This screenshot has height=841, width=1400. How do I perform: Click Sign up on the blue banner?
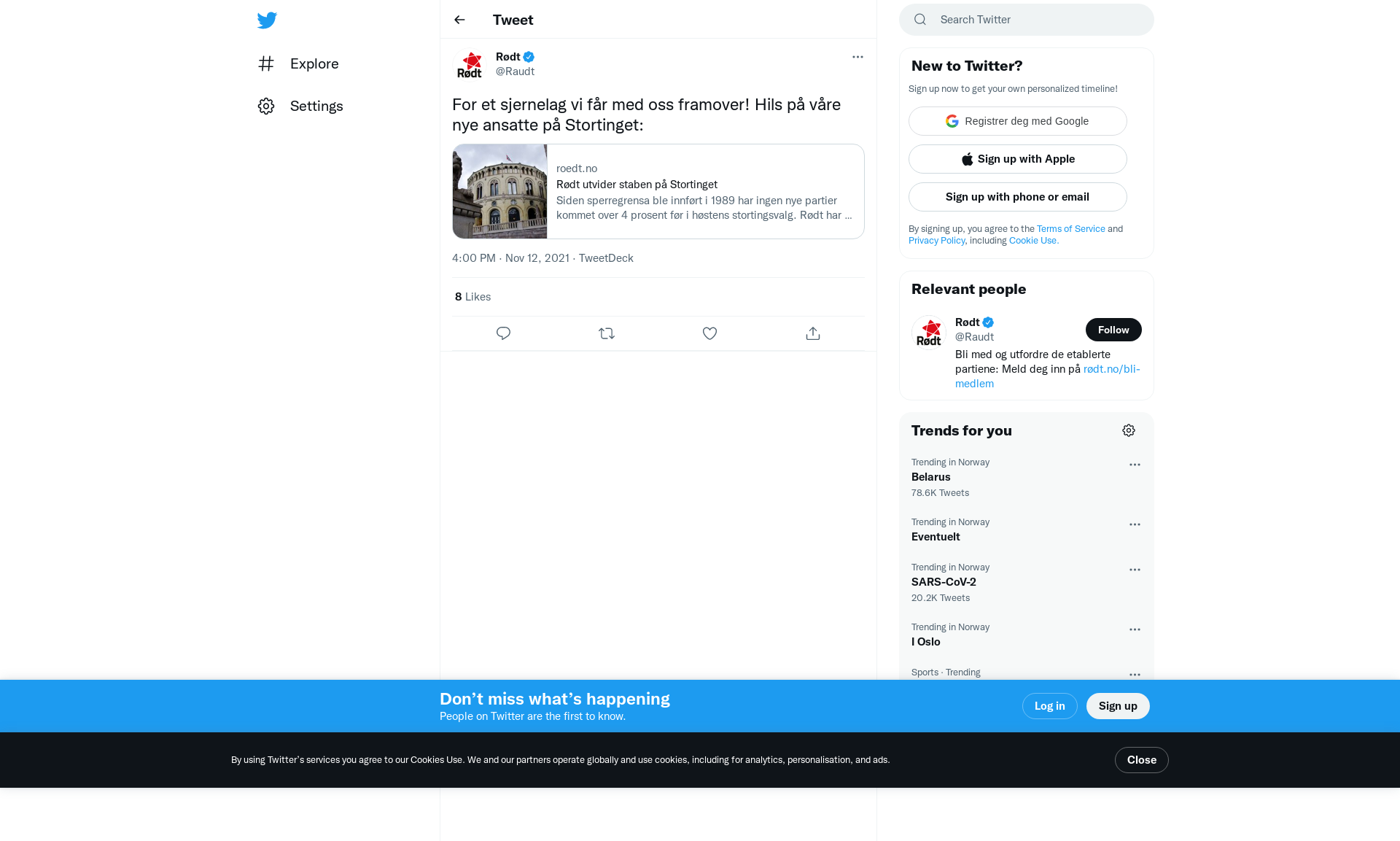1118,706
